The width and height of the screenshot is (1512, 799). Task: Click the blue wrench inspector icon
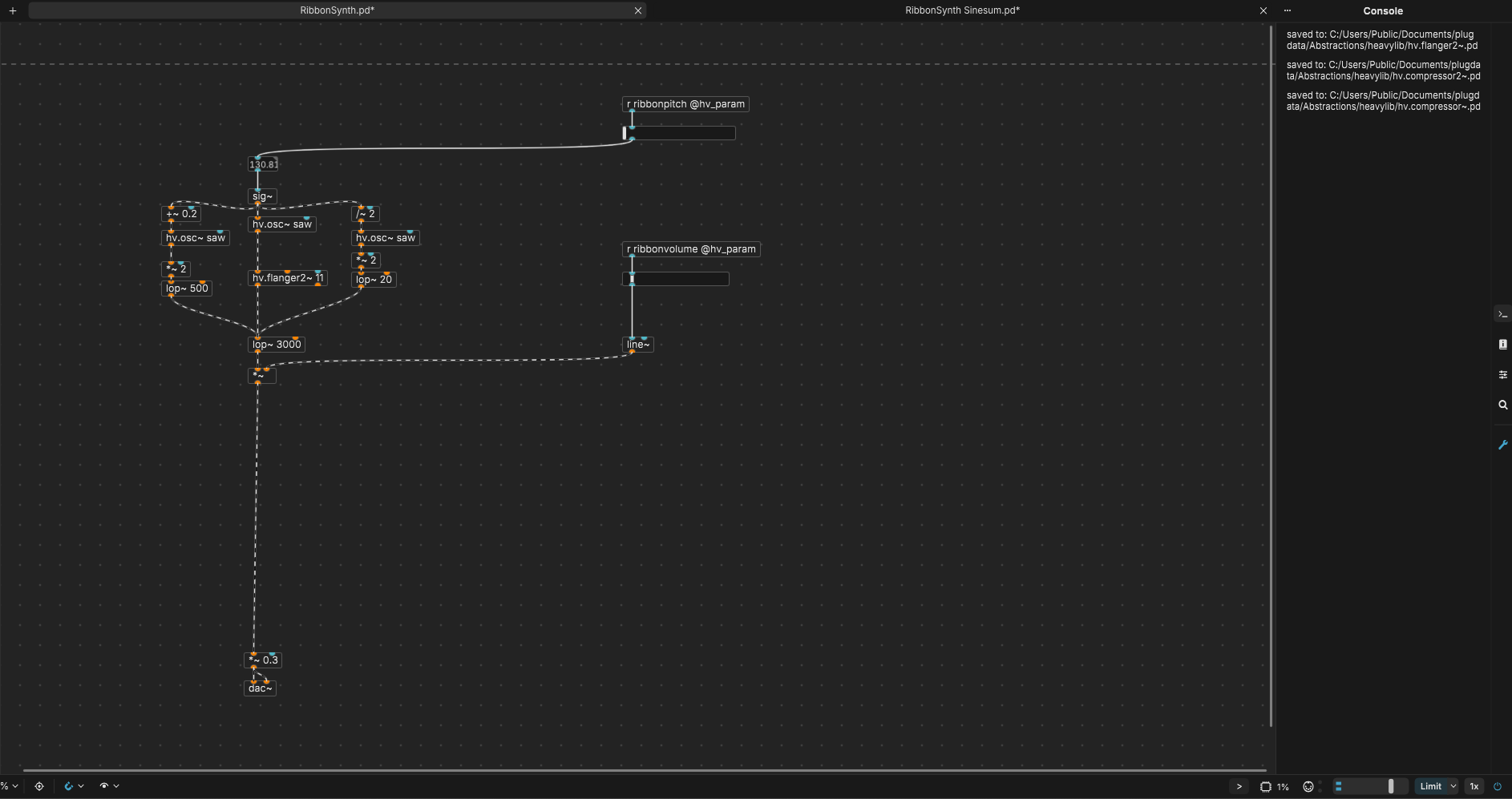coord(1502,445)
